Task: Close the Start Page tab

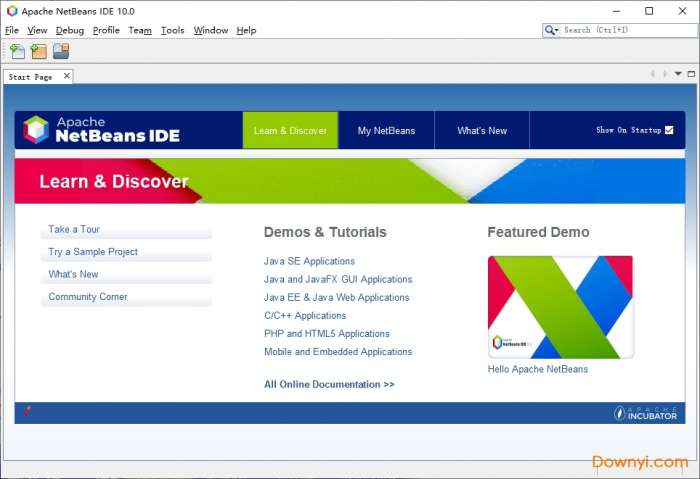Action: (67, 76)
